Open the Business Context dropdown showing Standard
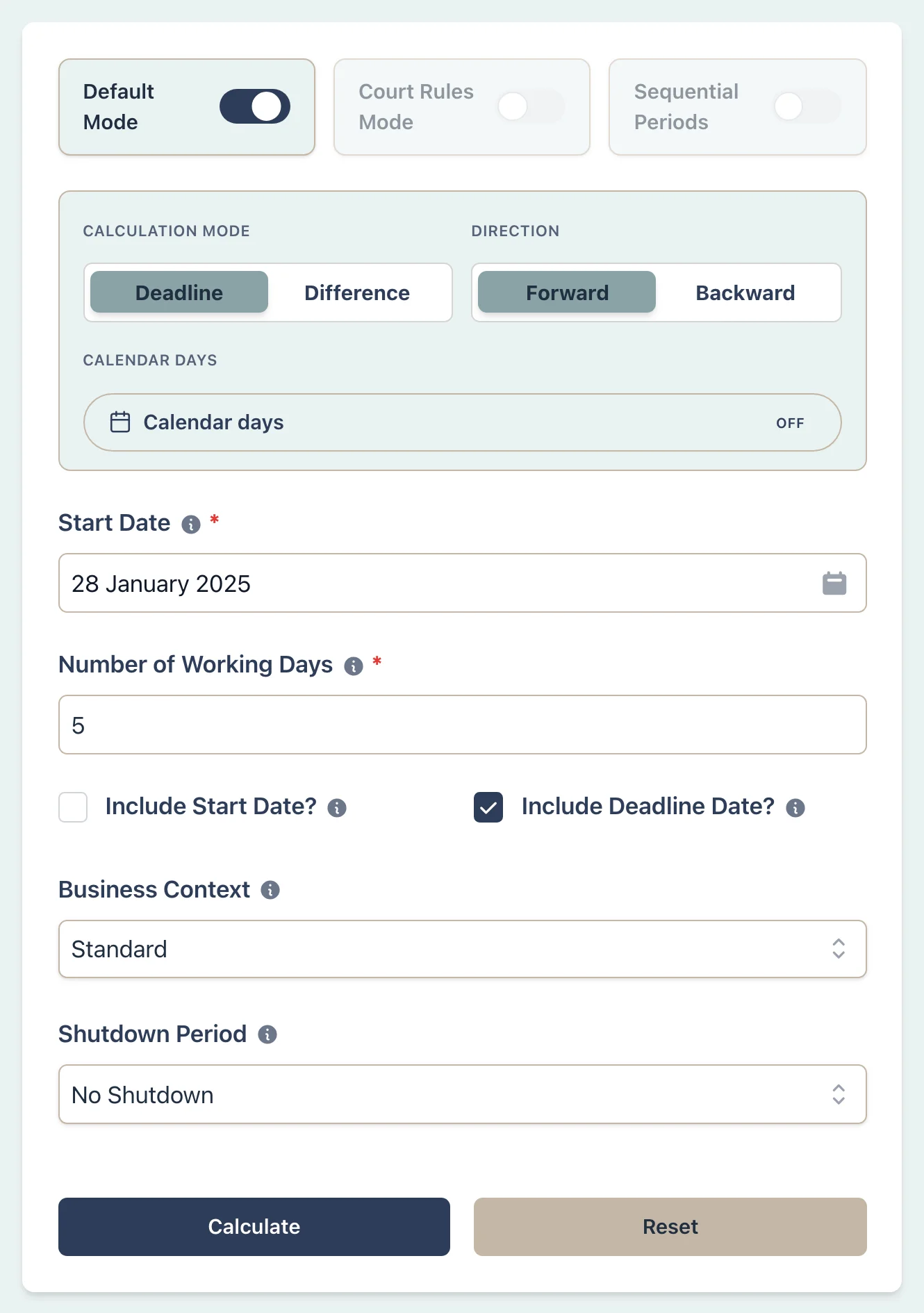Image resolution: width=924 pixels, height=1313 pixels. point(462,949)
